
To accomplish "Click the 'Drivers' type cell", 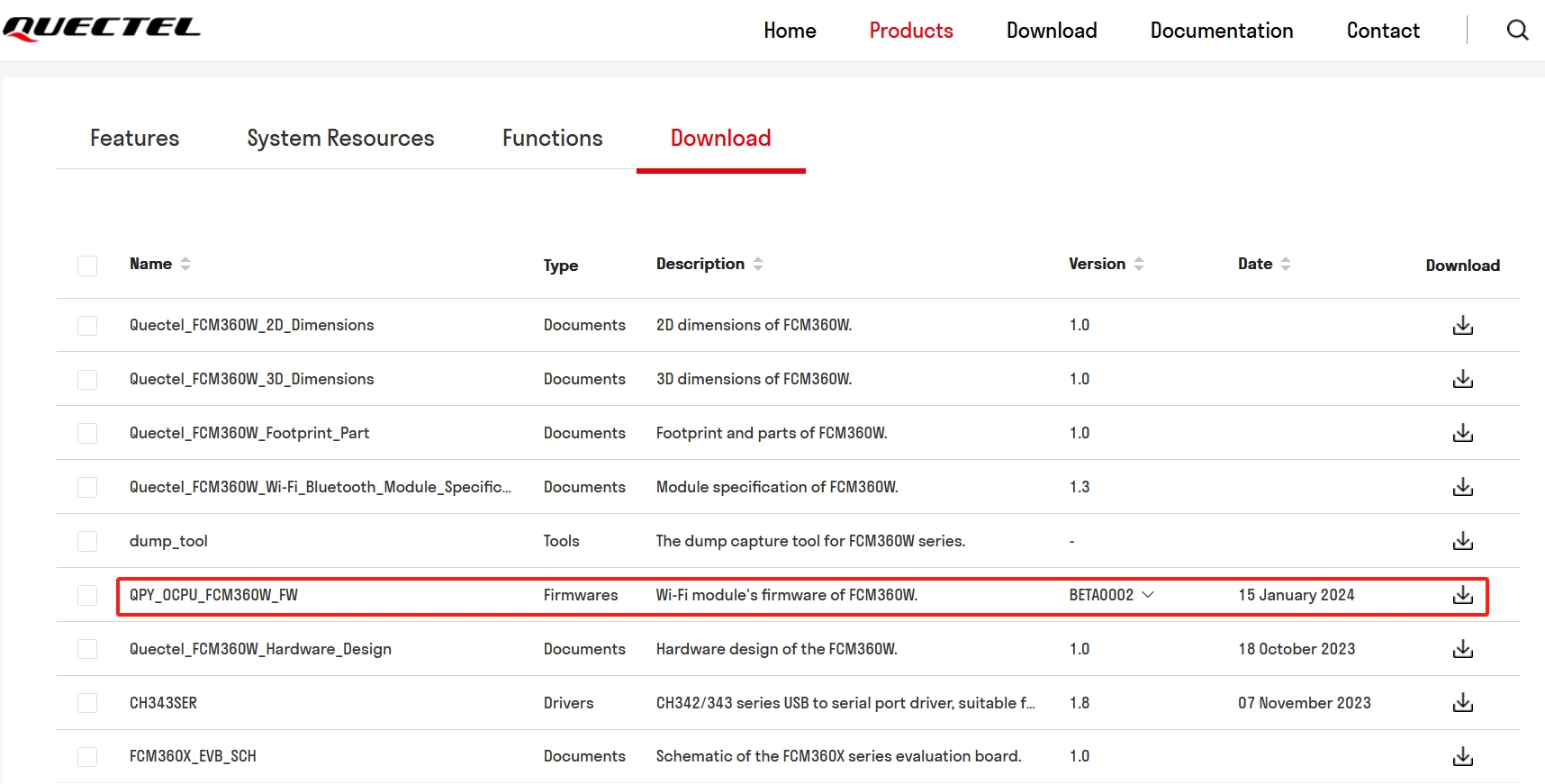I will click(x=568, y=703).
